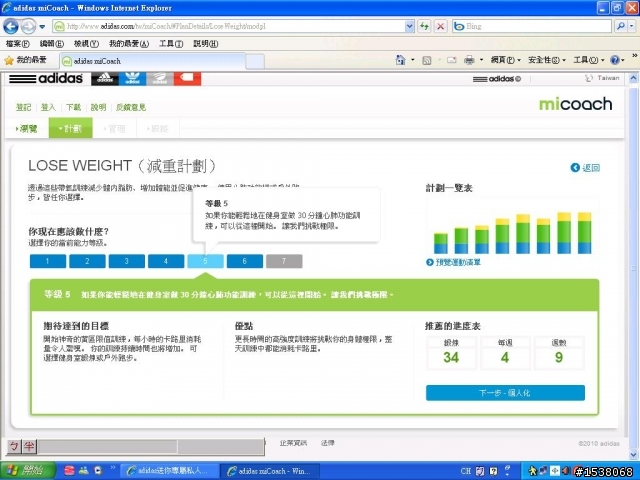Click the Help question mark icon

[615, 60]
